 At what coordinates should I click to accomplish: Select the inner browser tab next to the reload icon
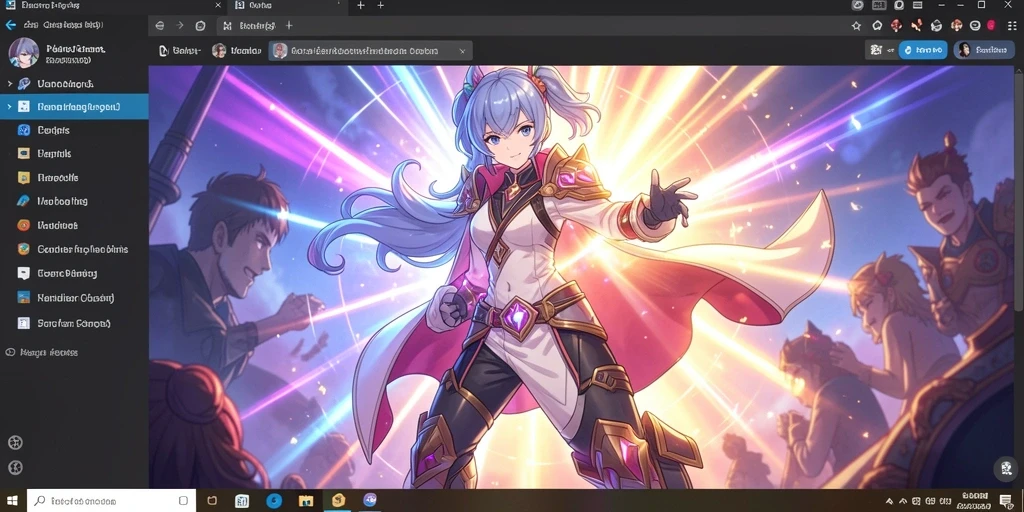point(249,26)
